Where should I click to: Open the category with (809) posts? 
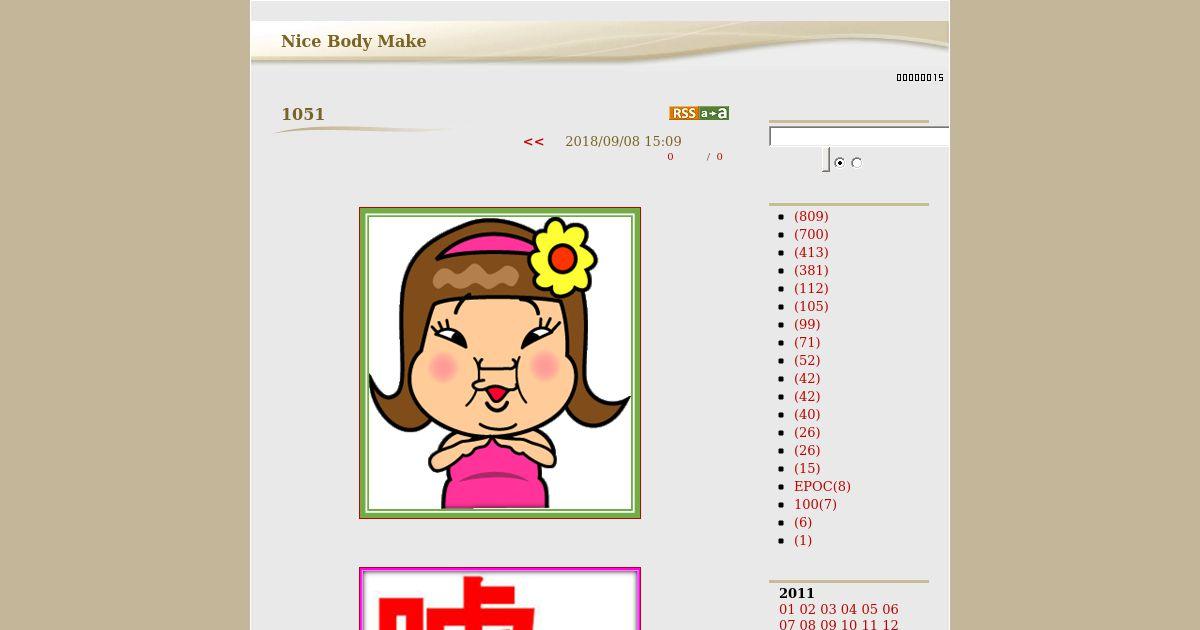tap(811, 216)
